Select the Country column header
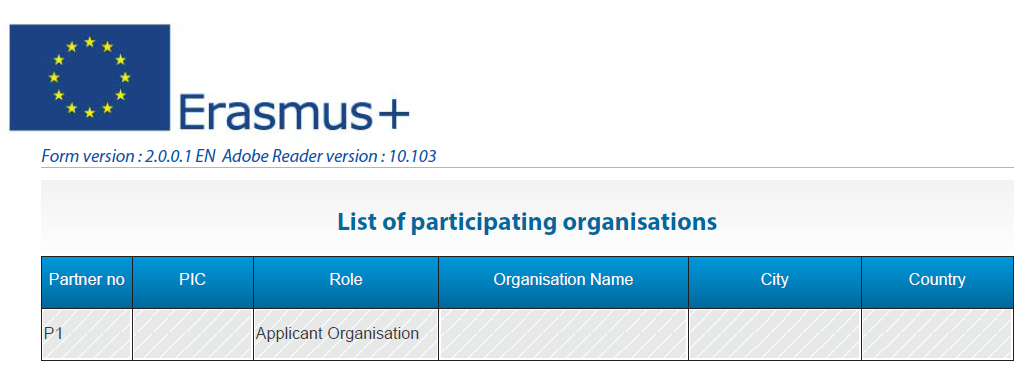This screenshot has height=387, width=1028. pos(938,282)
